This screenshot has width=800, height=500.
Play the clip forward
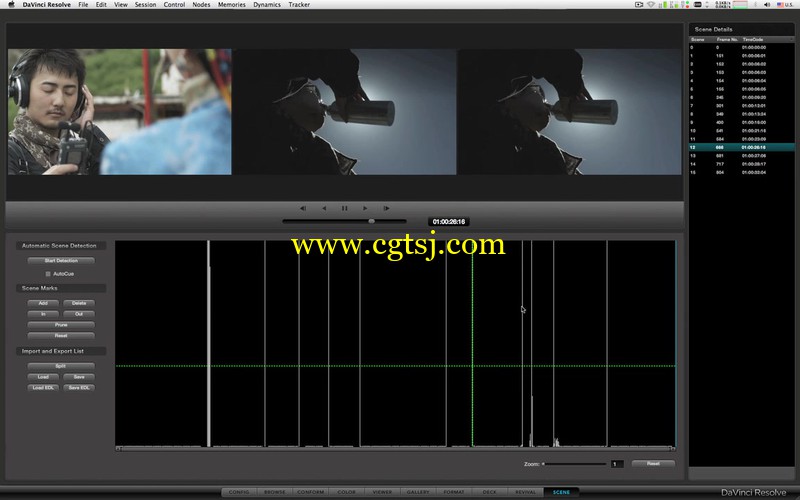point(365,208)
